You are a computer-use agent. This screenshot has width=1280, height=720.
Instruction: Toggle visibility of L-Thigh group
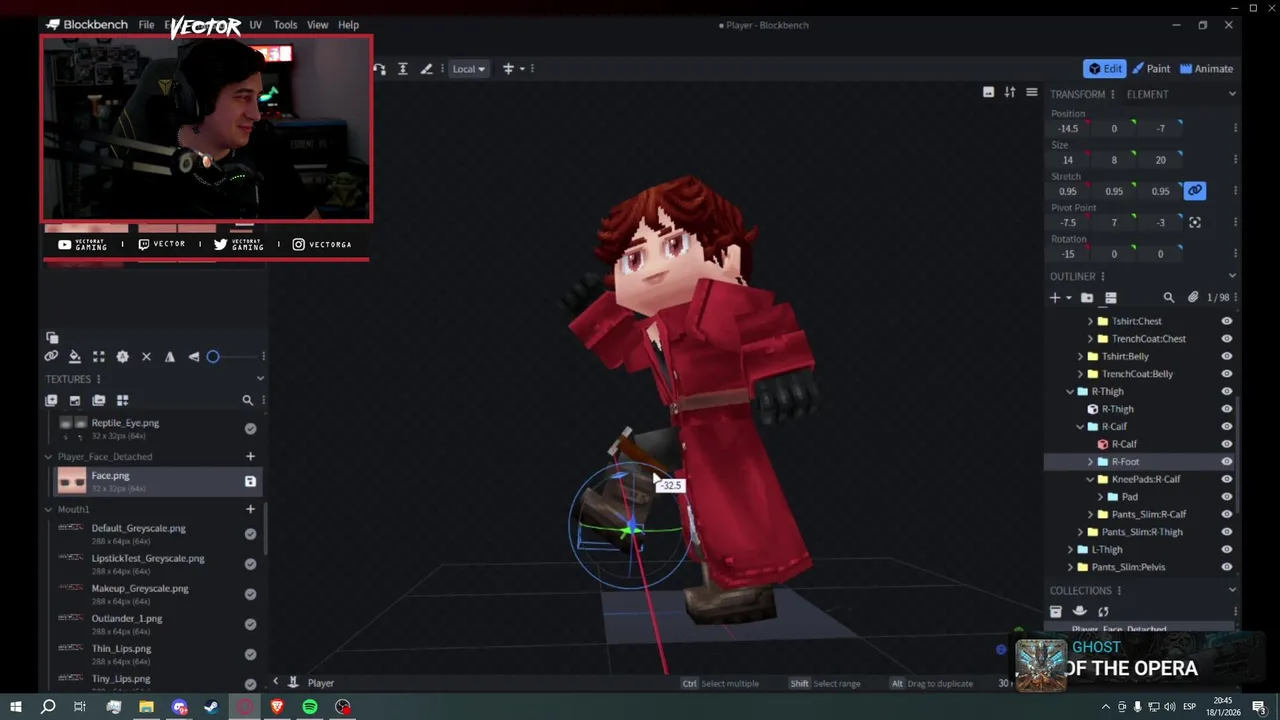pos(1227,549)
